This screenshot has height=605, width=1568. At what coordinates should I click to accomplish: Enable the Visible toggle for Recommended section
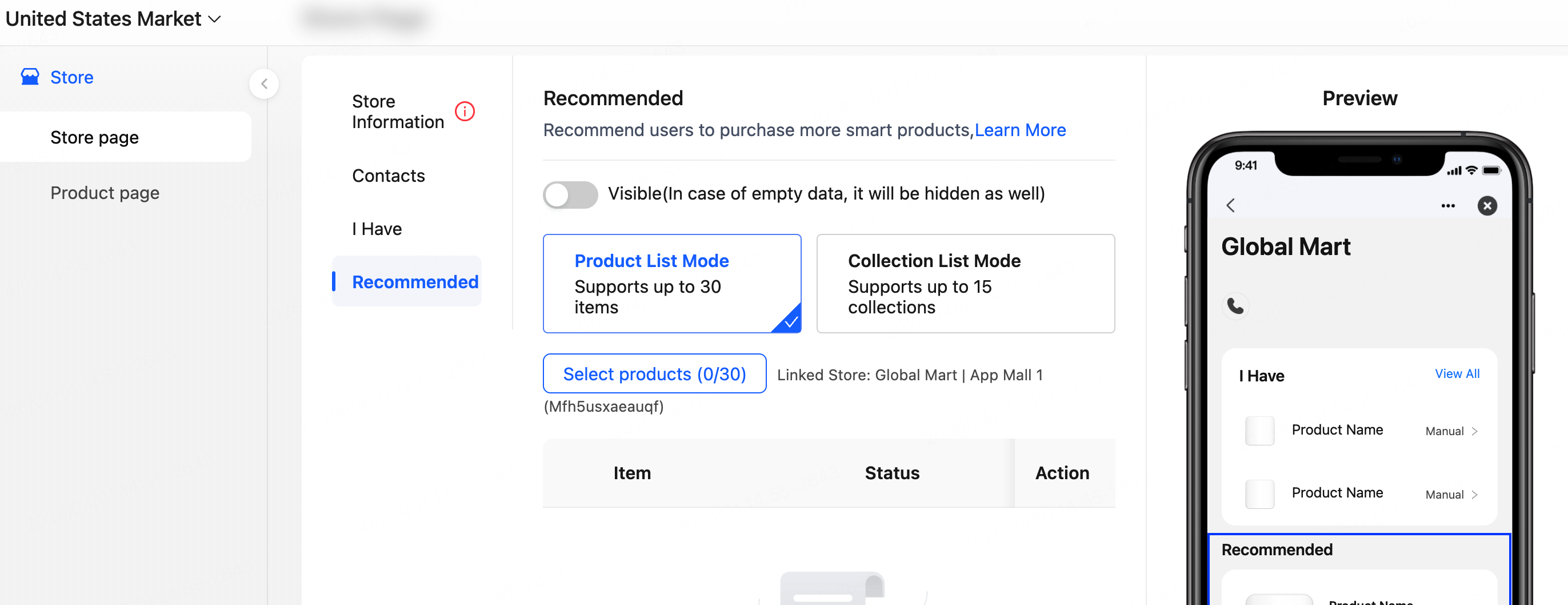(x=570, y=195)
